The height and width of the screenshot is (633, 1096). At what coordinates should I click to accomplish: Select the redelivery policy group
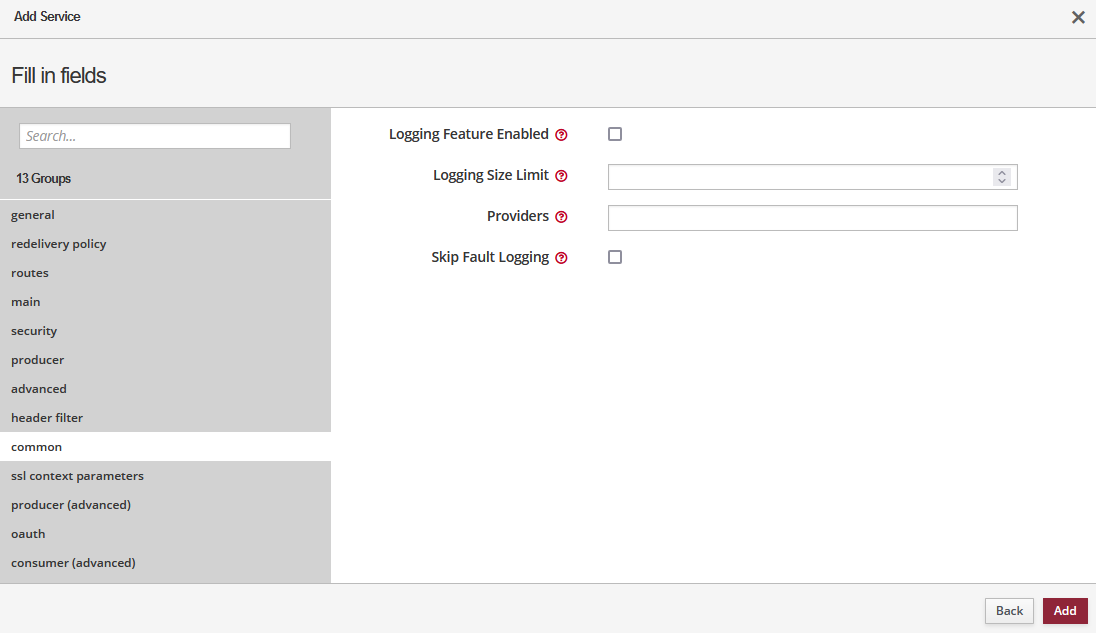58,244
